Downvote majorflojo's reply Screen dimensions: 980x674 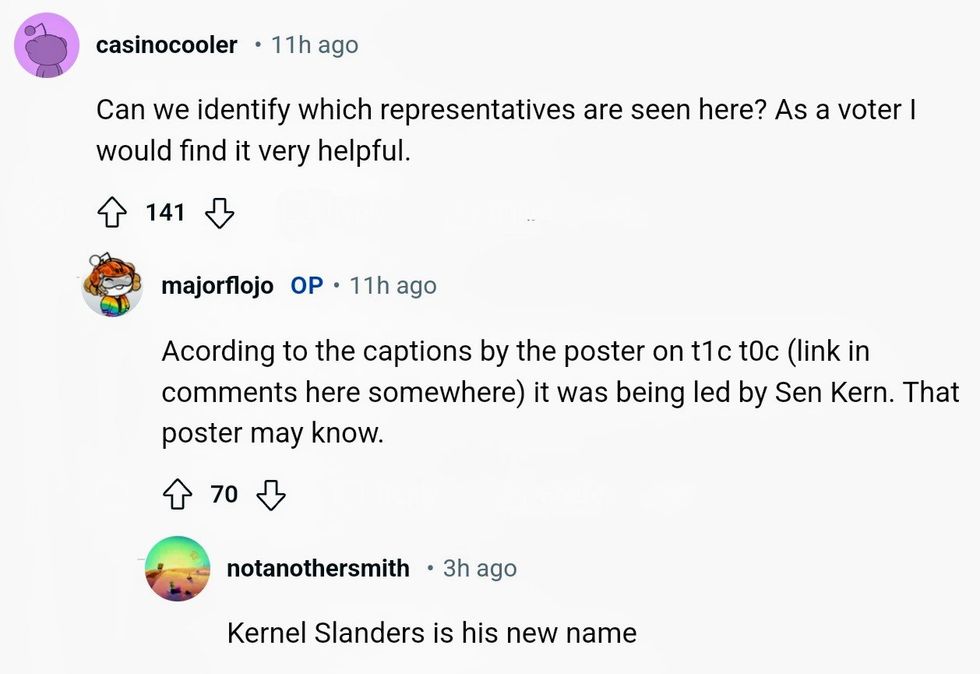click(x=272, y=493)
